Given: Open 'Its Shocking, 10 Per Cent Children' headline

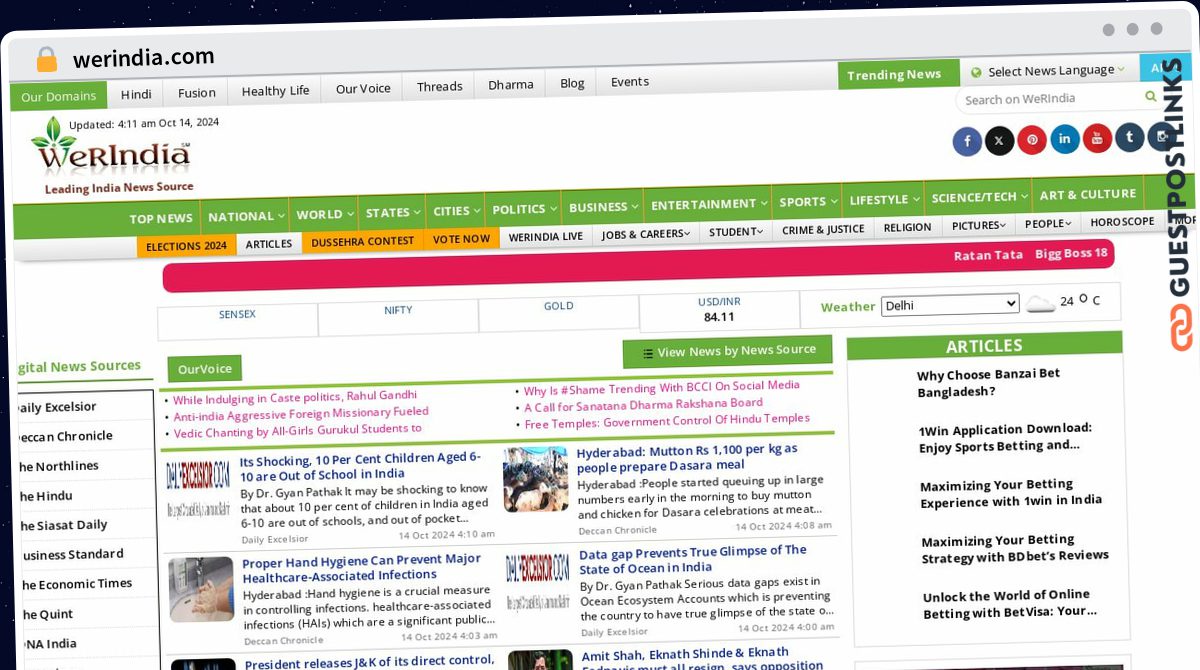Looking at the screenshot, I should coord(361,466).
